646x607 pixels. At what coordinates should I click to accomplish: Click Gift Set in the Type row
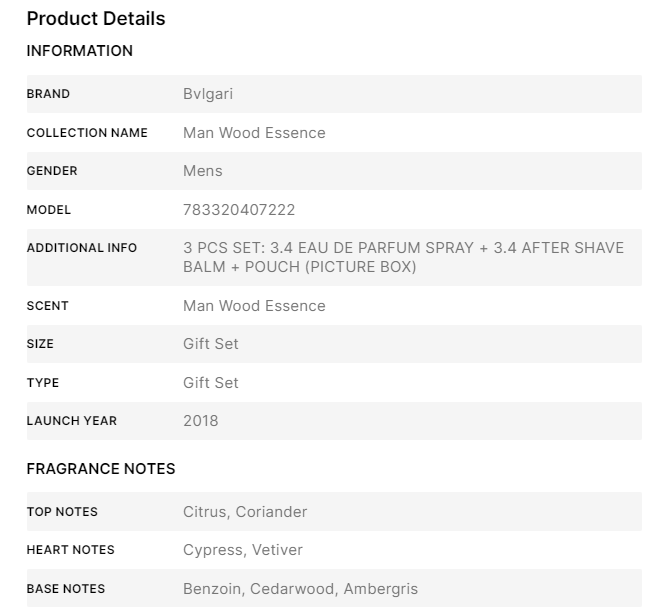211,383
